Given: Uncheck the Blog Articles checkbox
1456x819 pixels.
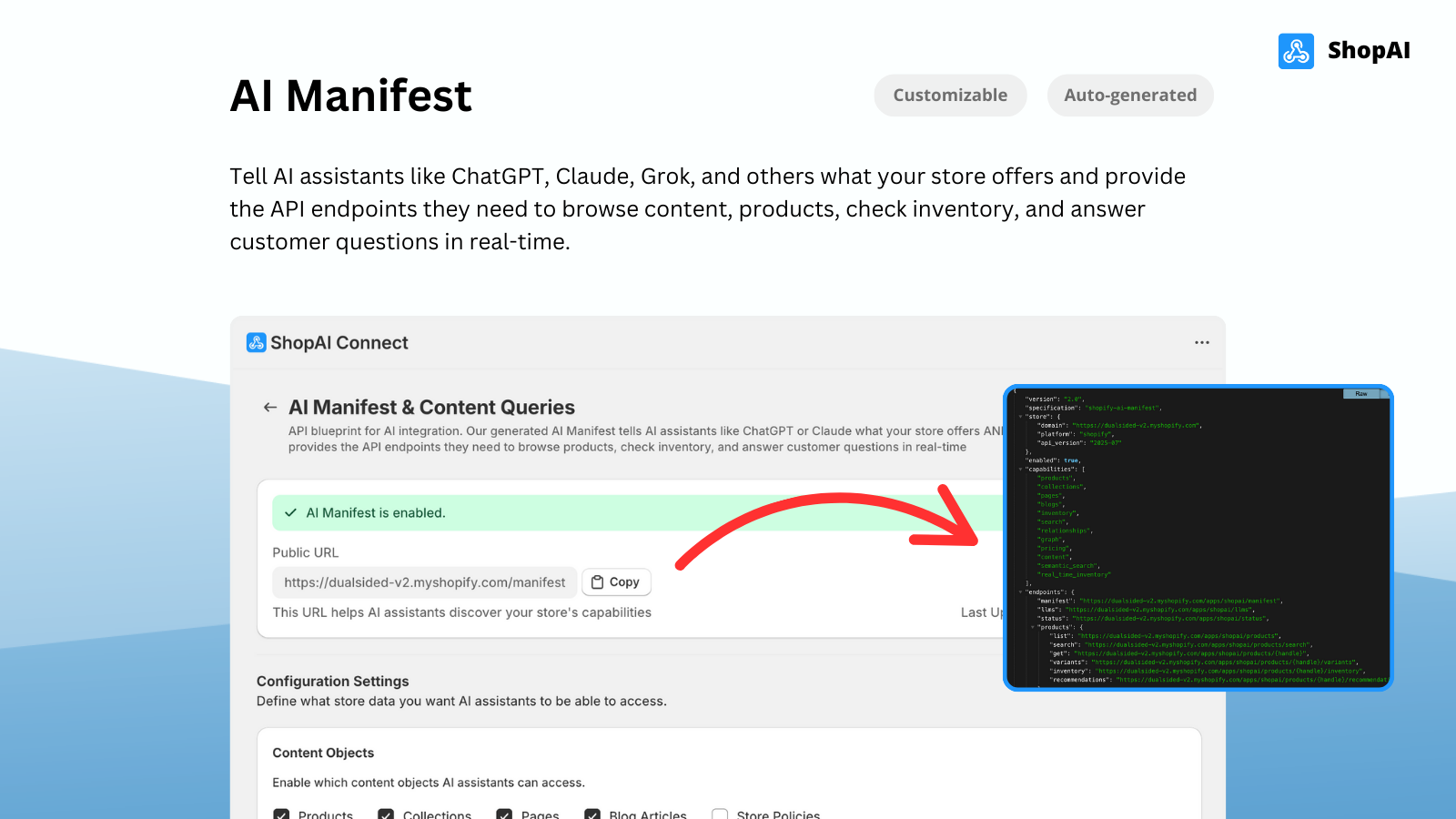Looking at the screenshot, I should click(x=592, y=815).
